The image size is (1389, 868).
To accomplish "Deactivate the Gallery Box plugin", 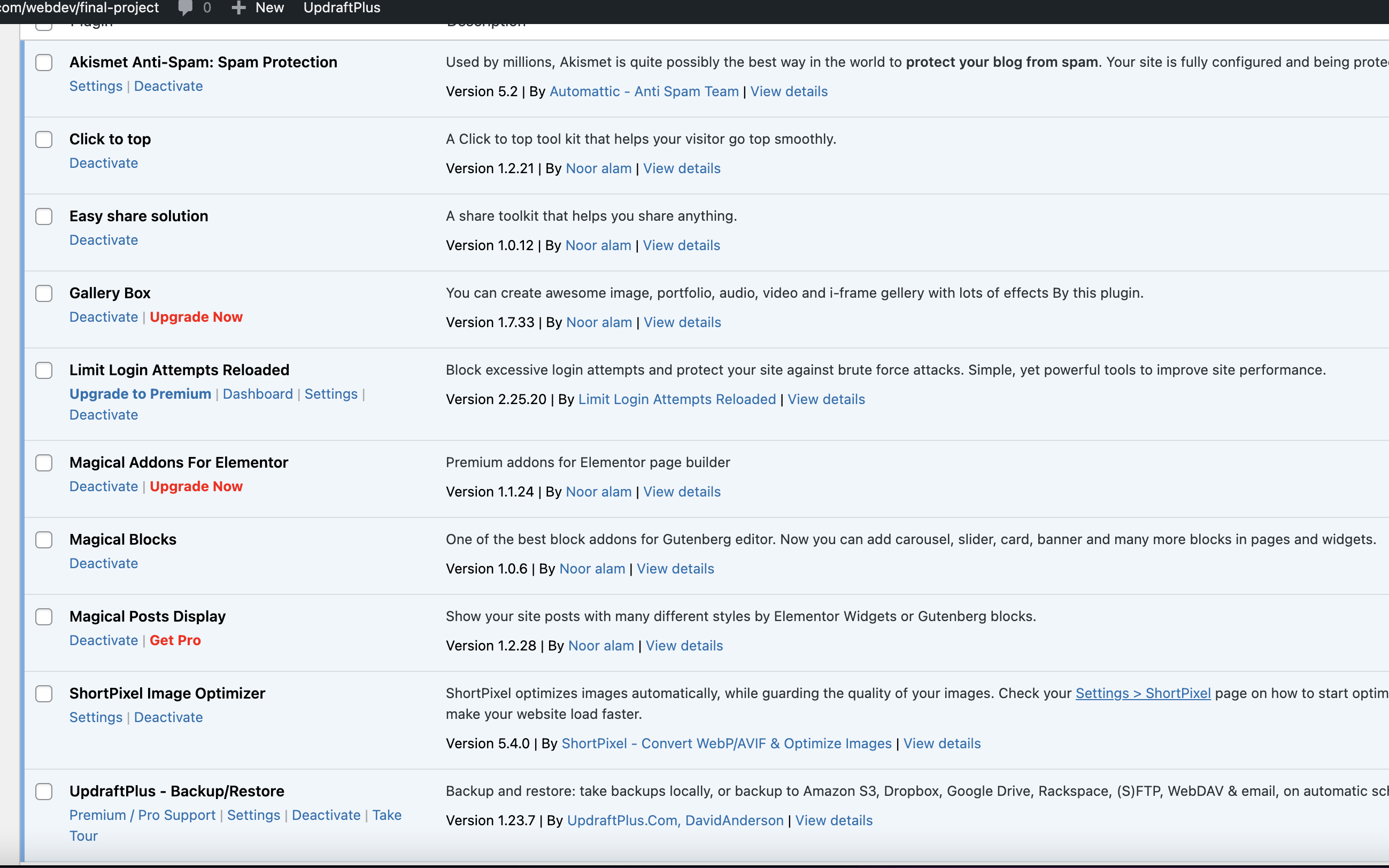I will (104, 317).
